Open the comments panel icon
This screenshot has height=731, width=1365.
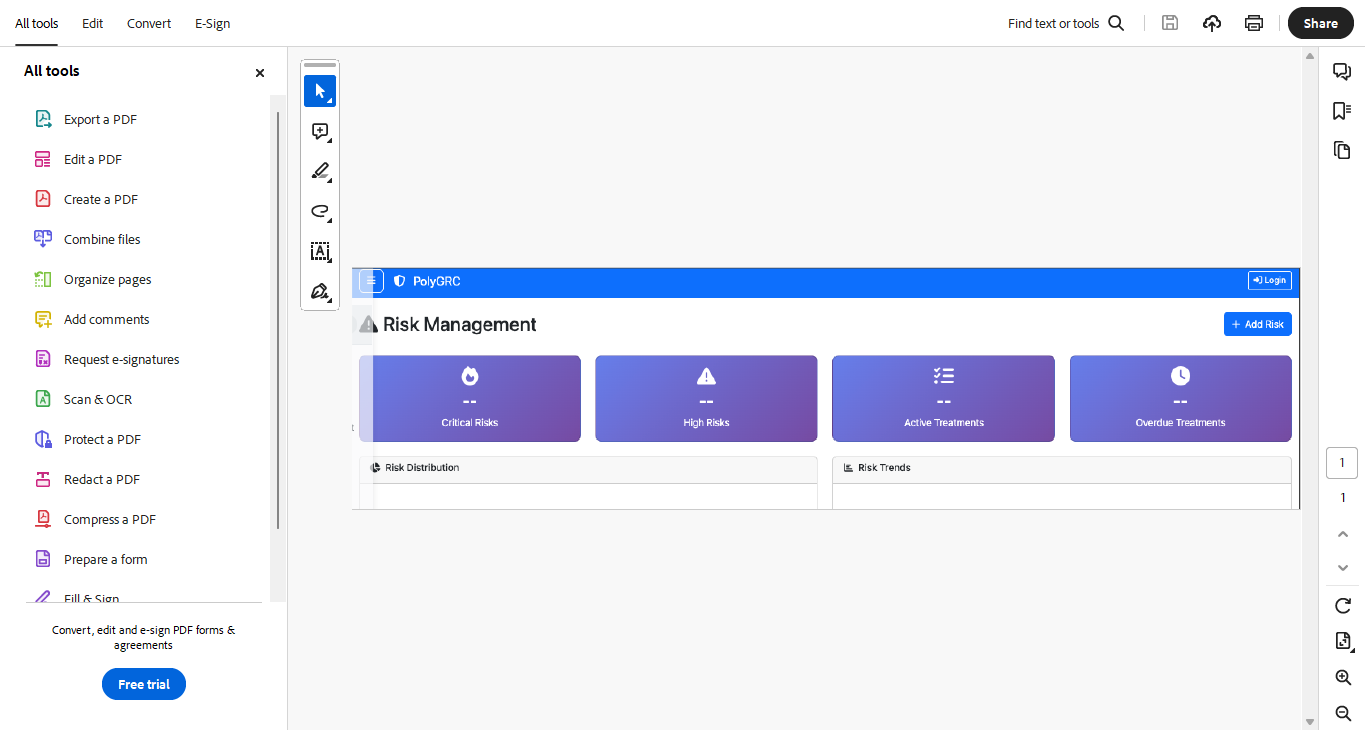[x=1342, y=71]
